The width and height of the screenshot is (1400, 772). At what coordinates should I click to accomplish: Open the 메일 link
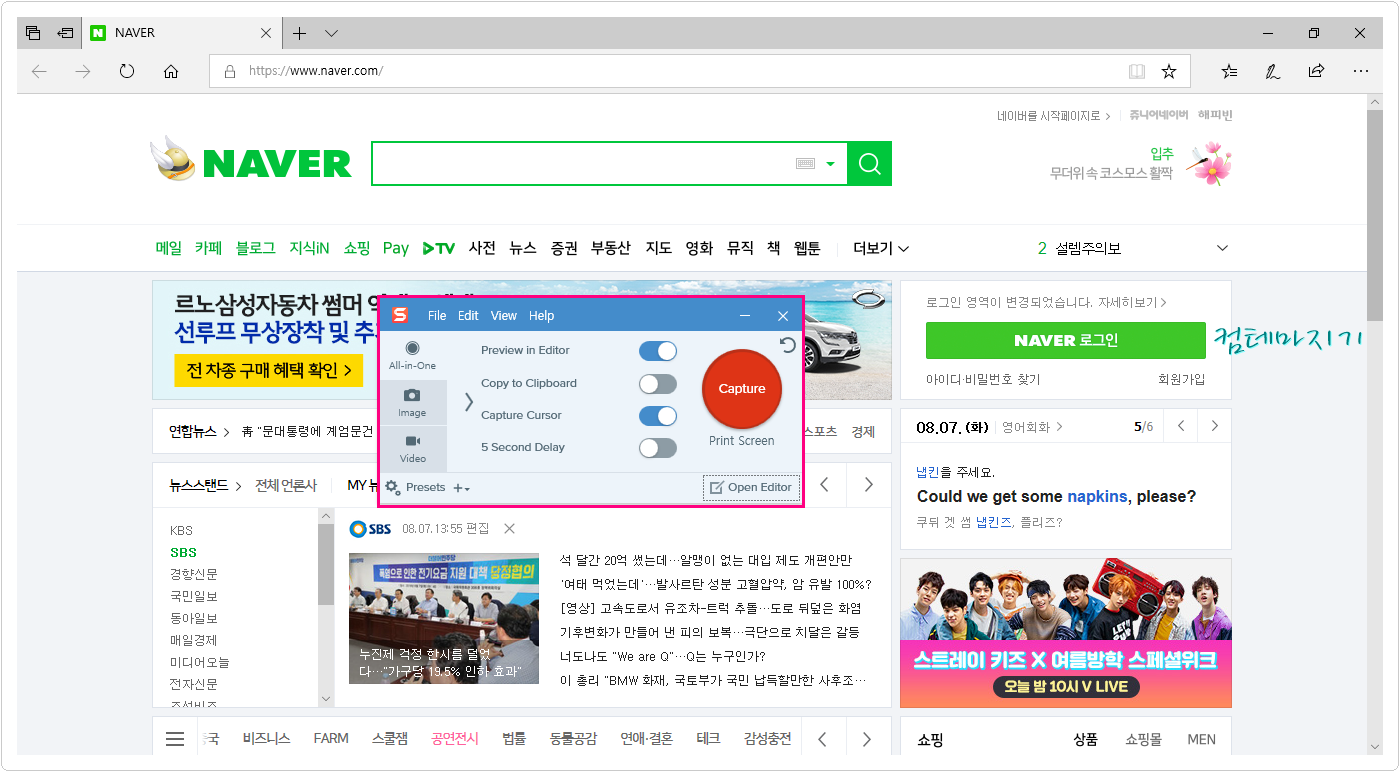click(x=169, y=248)
